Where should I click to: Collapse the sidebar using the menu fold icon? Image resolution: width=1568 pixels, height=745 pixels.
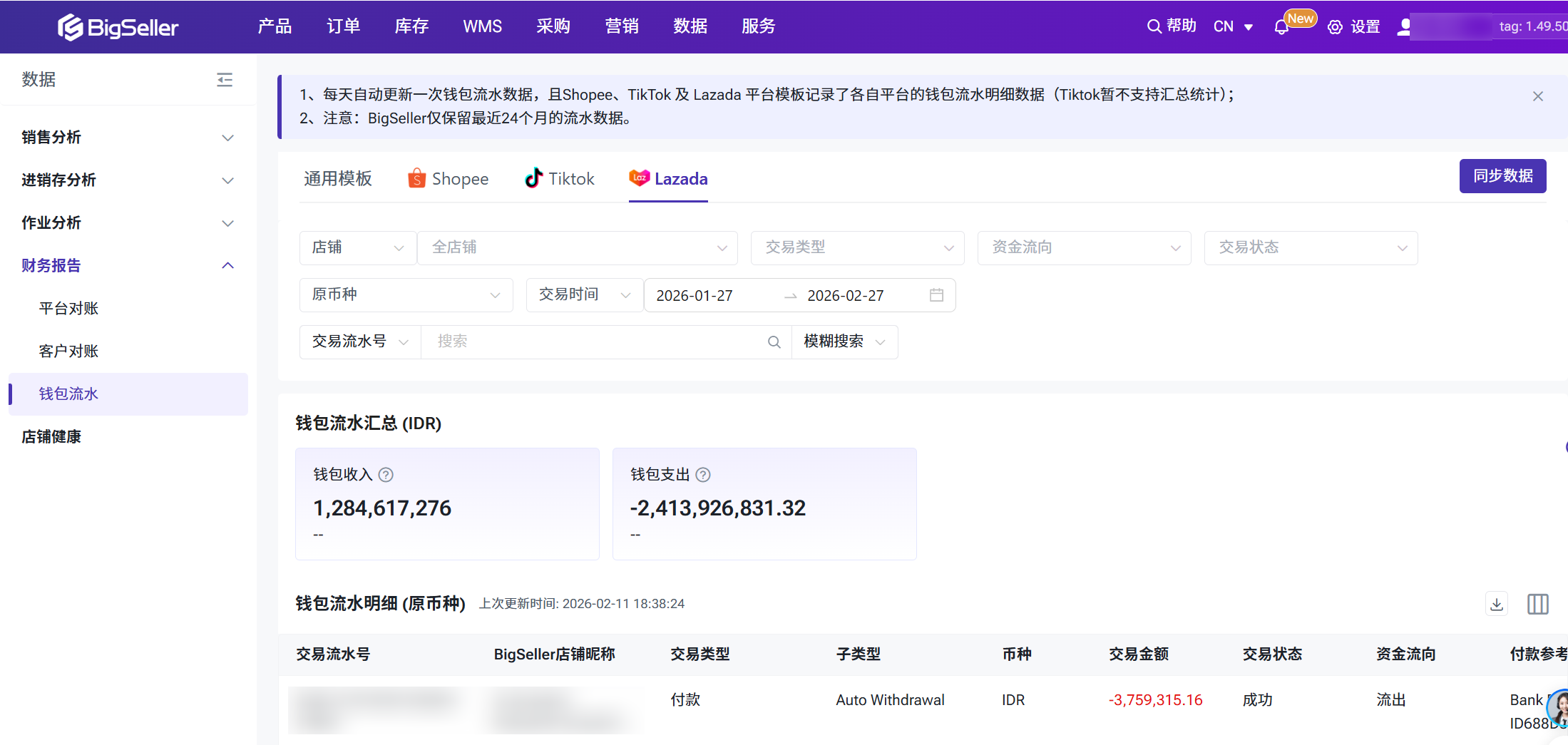tap(225, 80)
